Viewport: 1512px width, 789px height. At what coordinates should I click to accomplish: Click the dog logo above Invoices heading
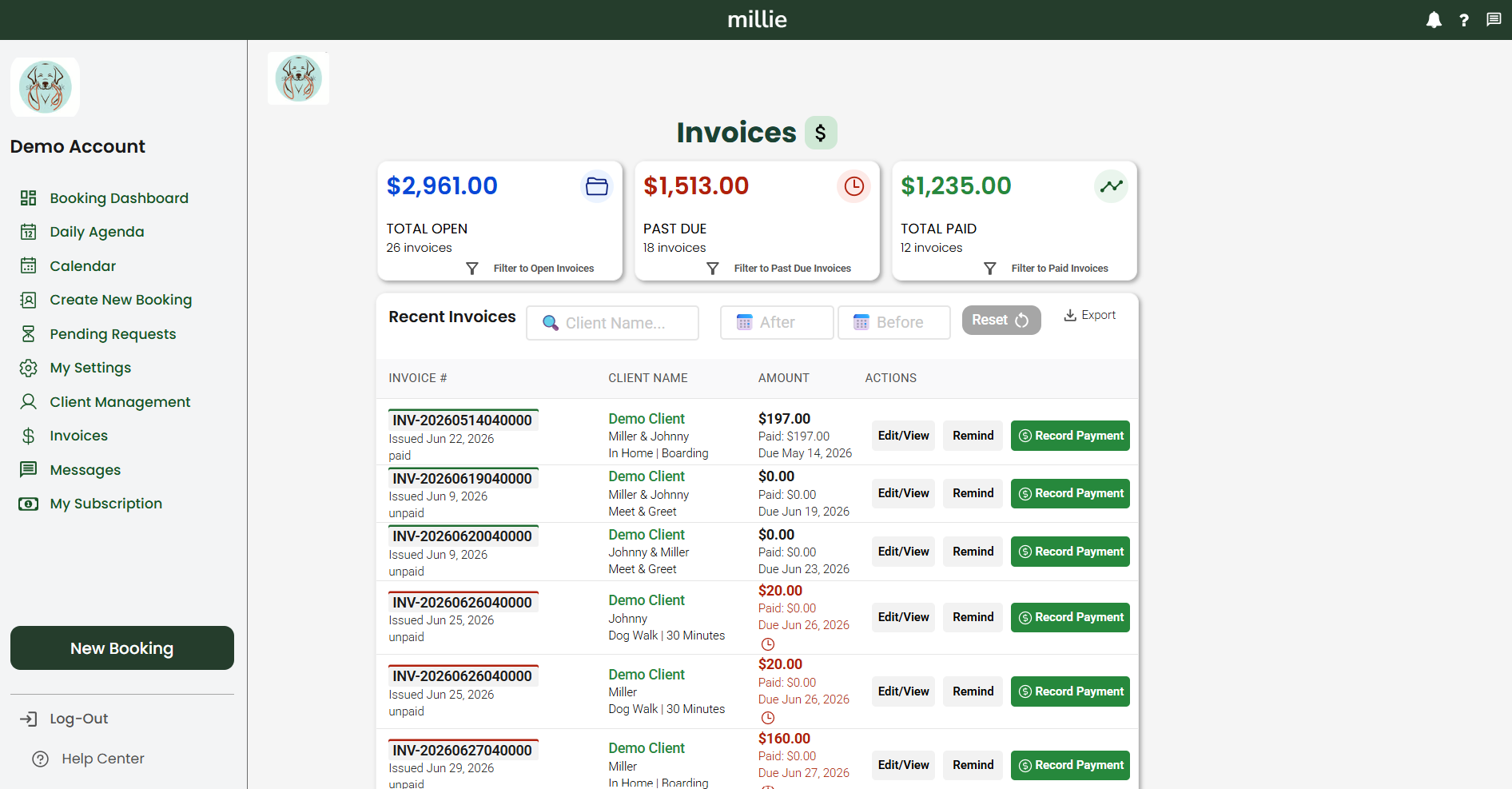pyautogui.click(x=298, y=78)
